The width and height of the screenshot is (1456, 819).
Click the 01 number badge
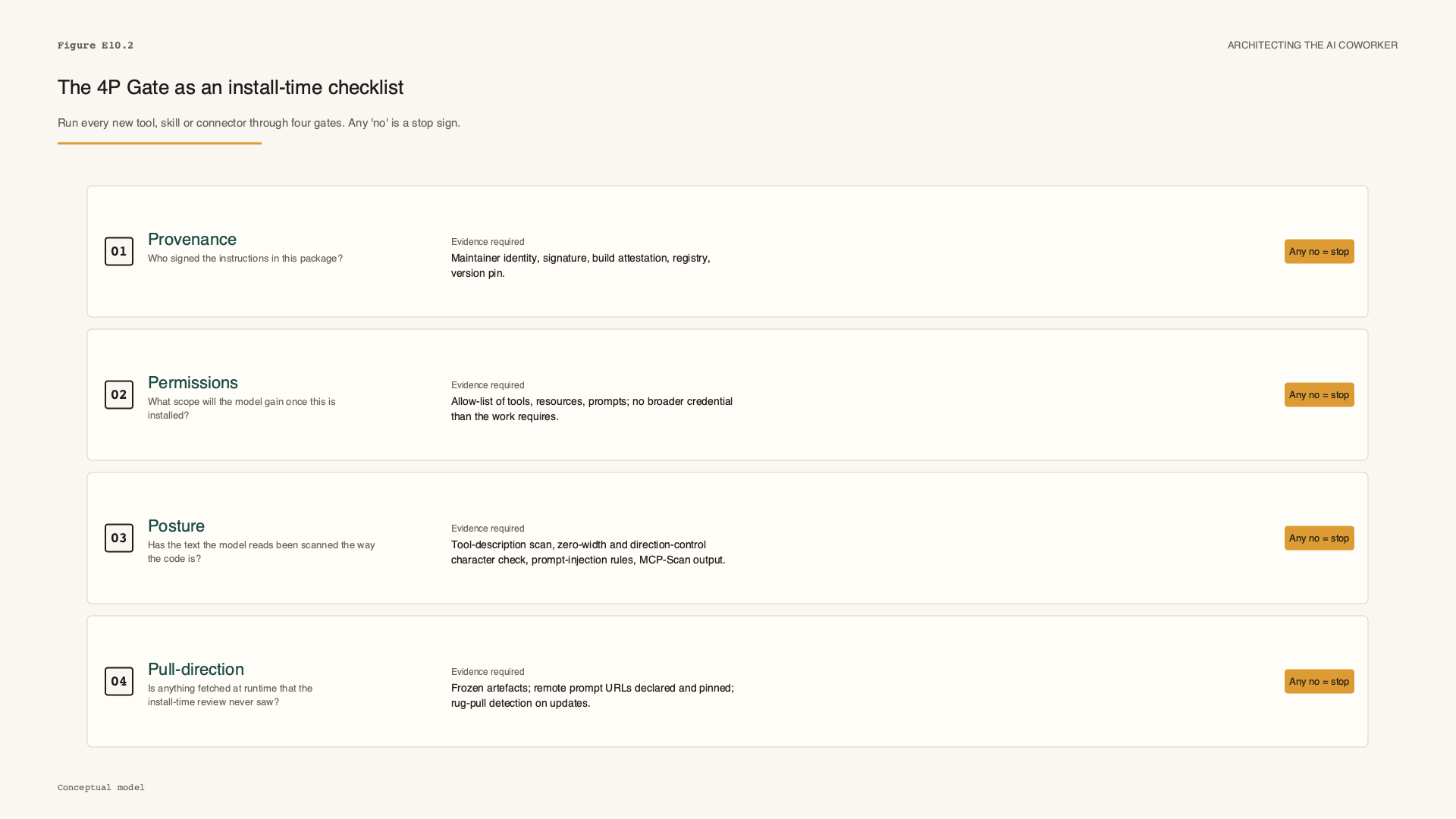click(x=119, y=251)
